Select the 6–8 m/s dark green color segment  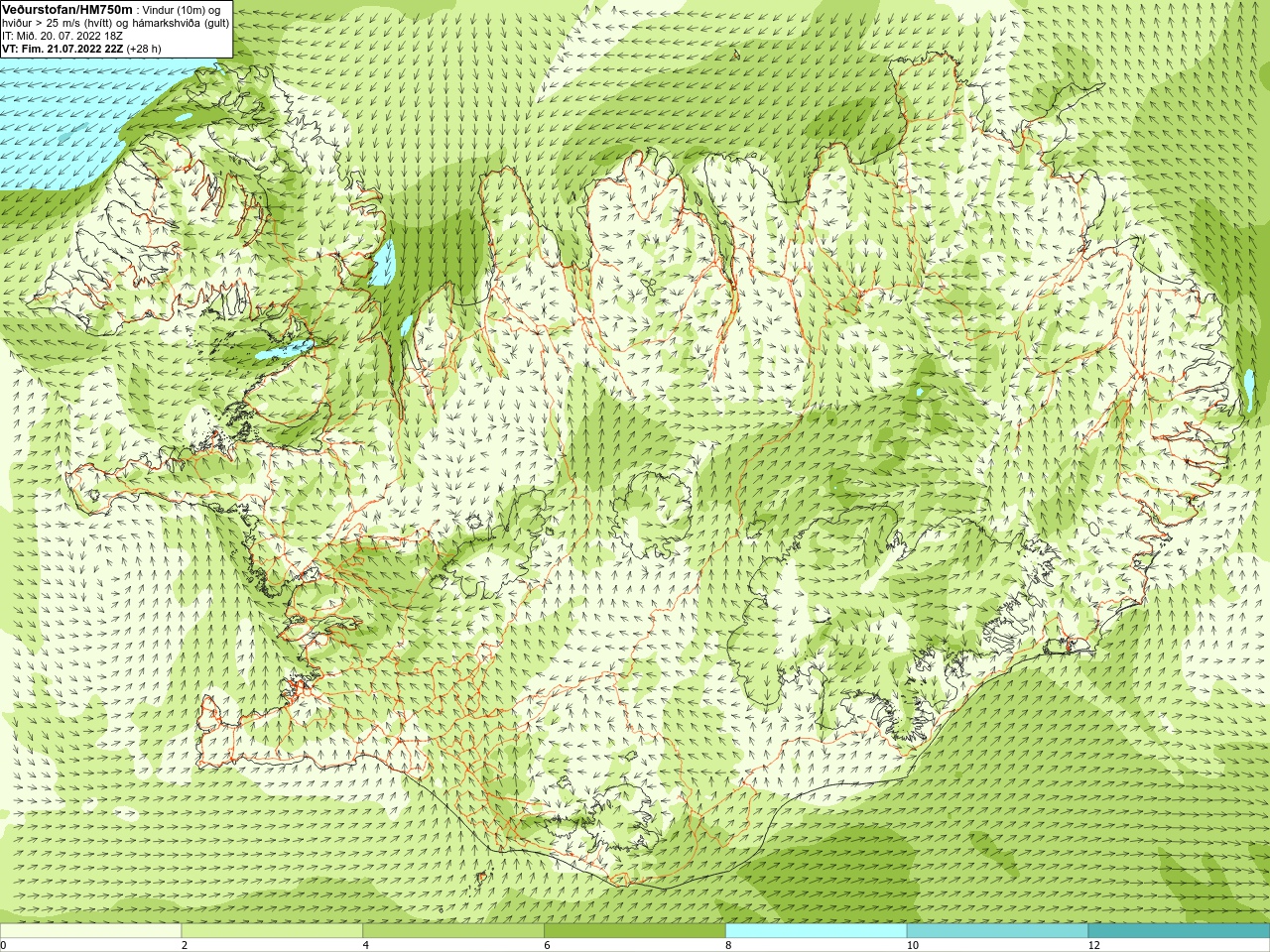tap(635, 931)
